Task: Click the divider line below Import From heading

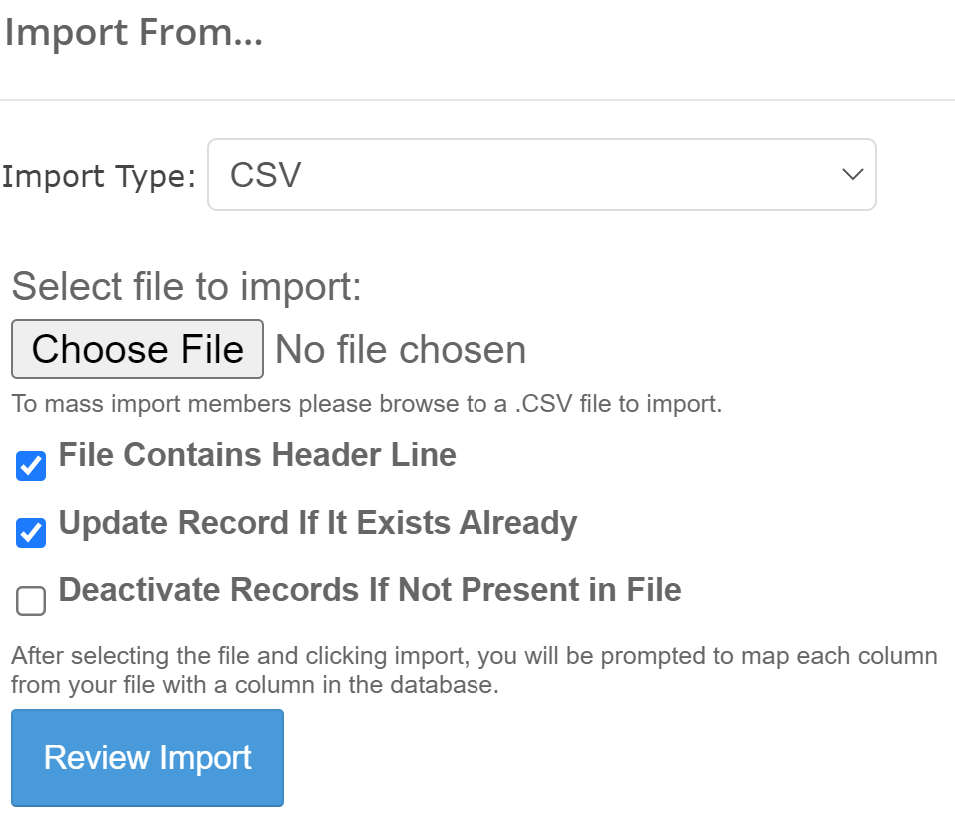Action: tap(477, 100)
